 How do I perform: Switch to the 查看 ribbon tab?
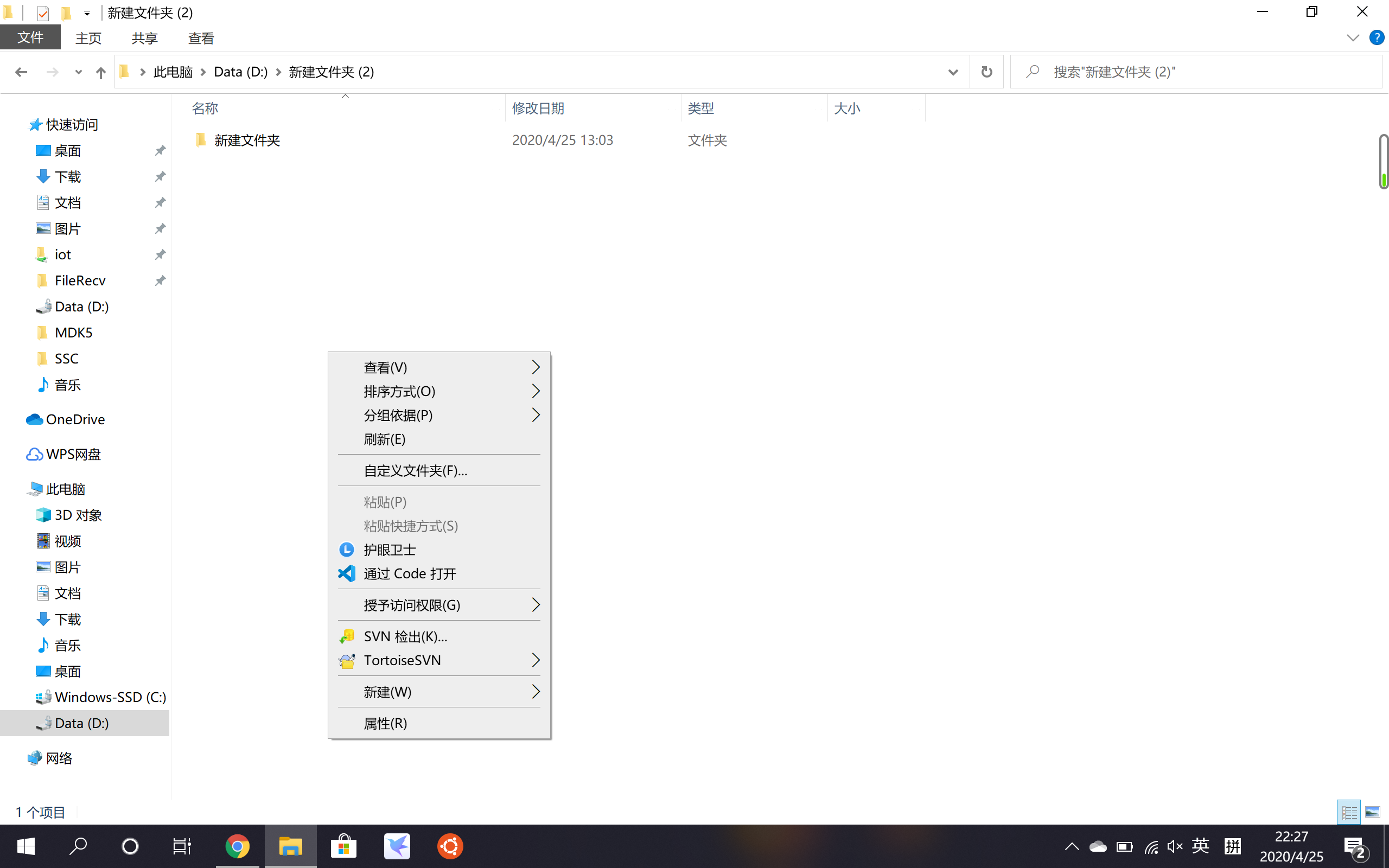click(200, 37)
